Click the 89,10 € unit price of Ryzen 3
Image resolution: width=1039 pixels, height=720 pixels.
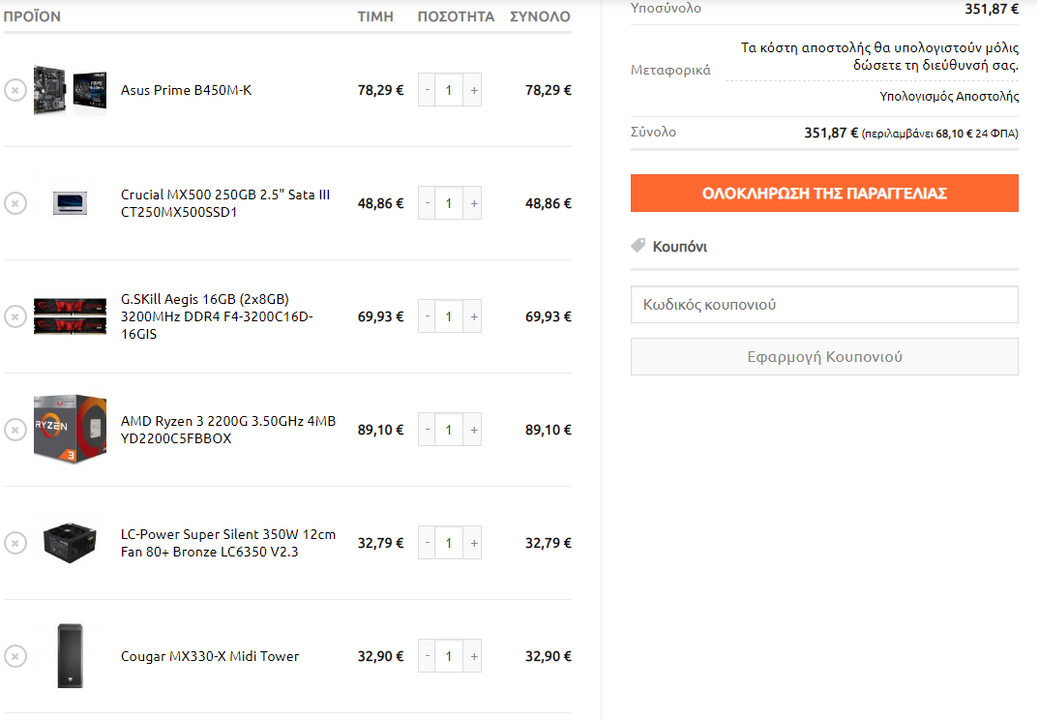pyautogui.click(x=380, y=430)
